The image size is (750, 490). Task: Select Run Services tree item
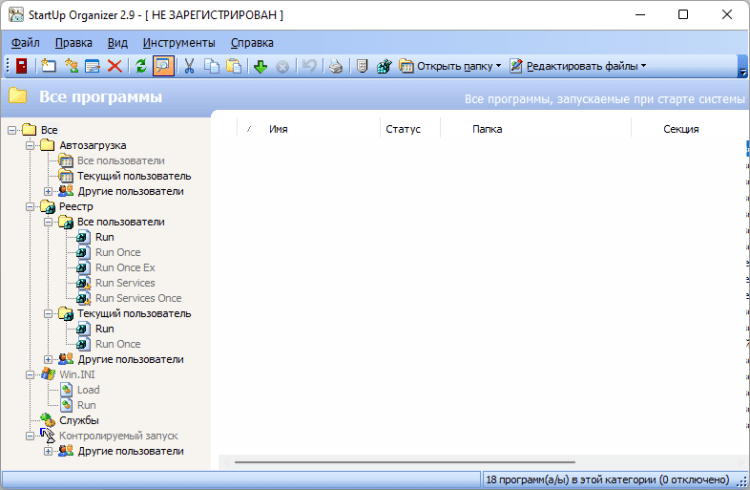(125, 283)
